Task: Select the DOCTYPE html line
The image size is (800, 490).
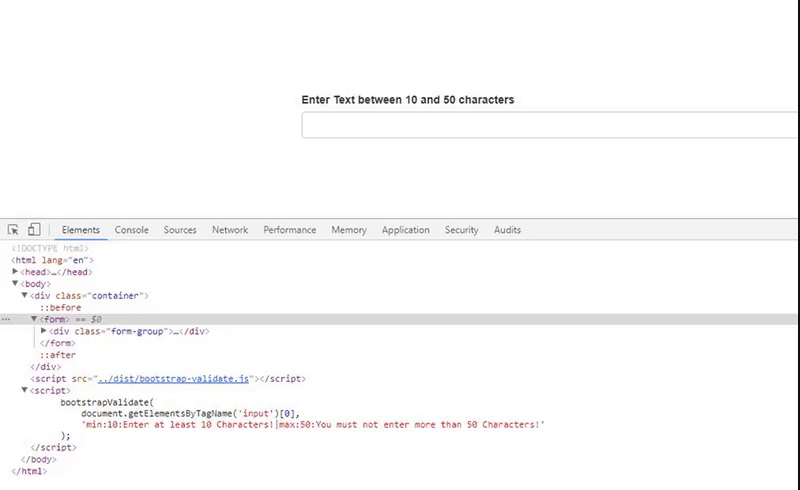Action: [x=50, y=248]
